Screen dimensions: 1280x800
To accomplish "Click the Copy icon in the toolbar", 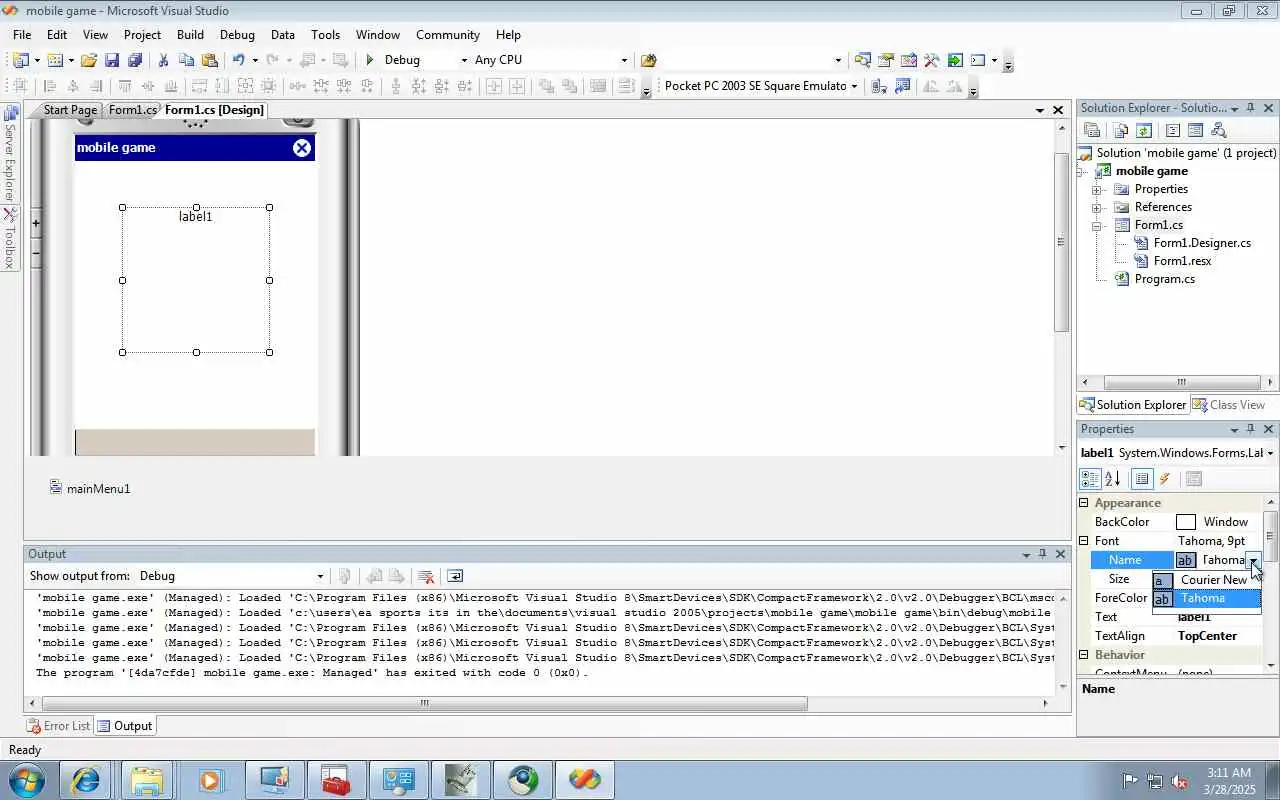I will click(x=186, y=60).
